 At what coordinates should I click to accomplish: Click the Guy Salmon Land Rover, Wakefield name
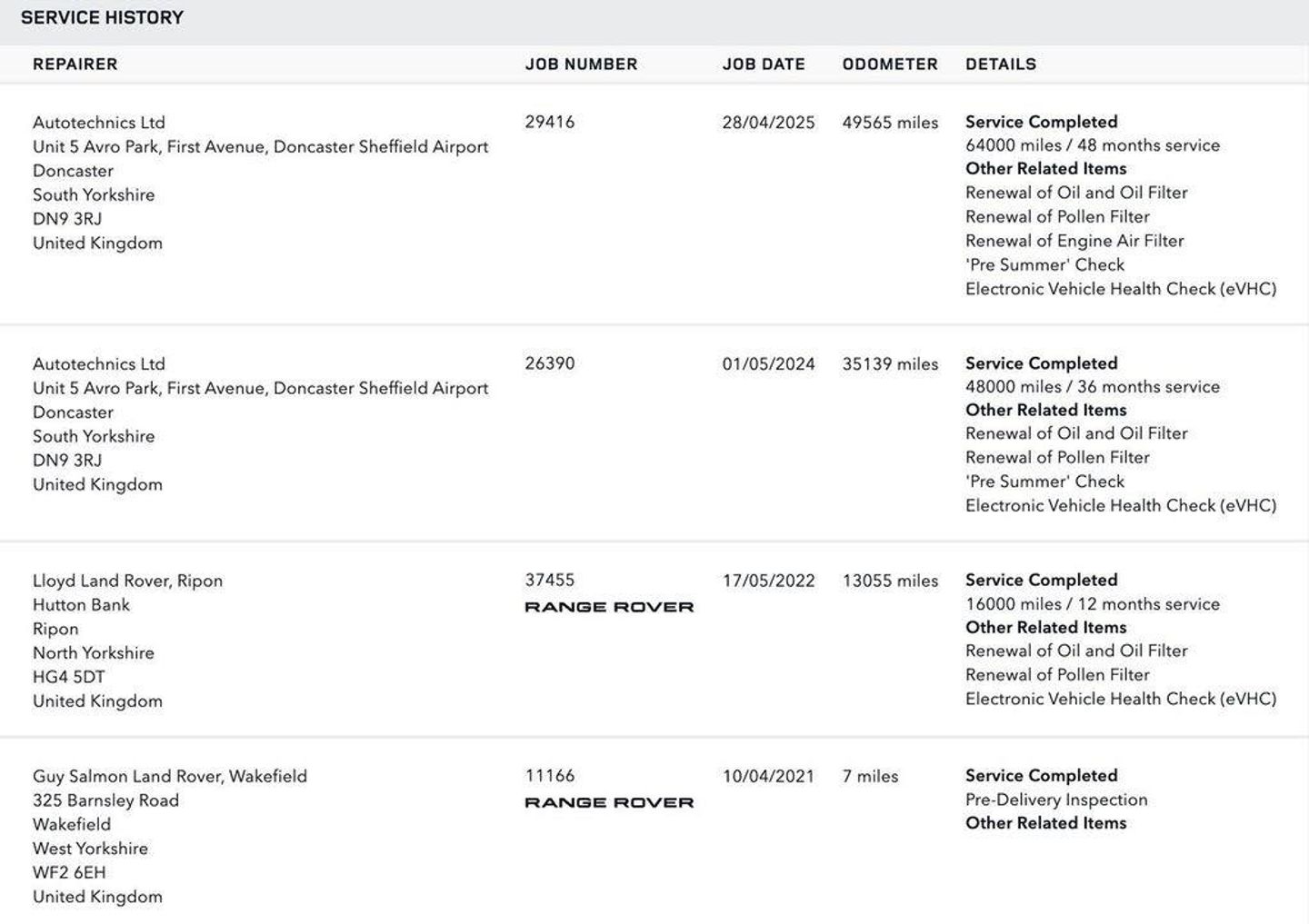pos(170,776)
